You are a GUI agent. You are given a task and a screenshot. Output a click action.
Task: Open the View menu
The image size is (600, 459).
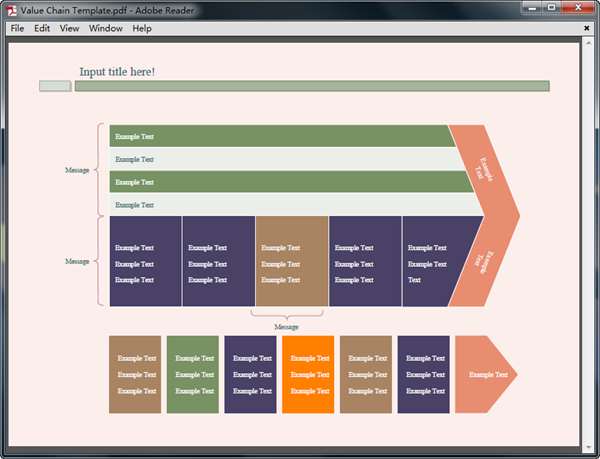pos(69,28)
